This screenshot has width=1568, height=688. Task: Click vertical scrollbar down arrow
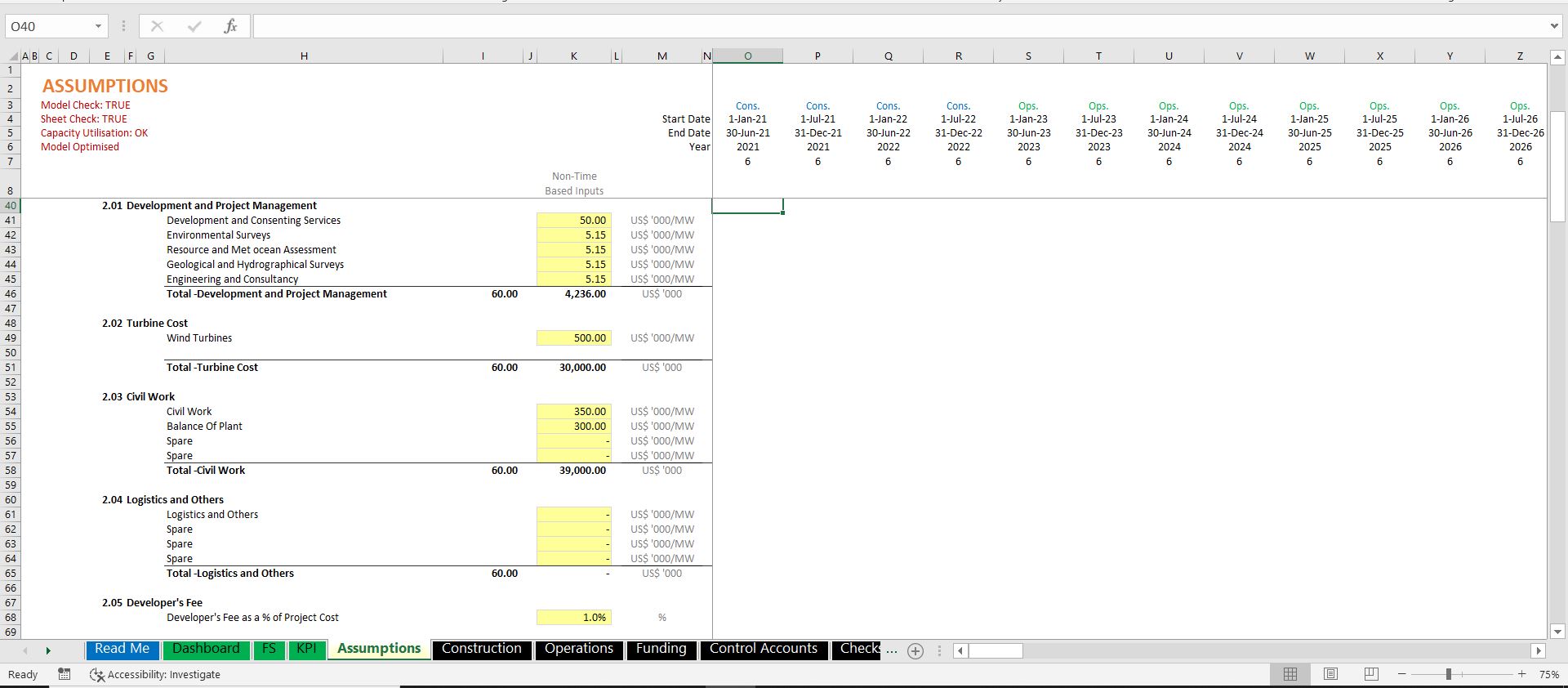click(x=1557, y=632)
